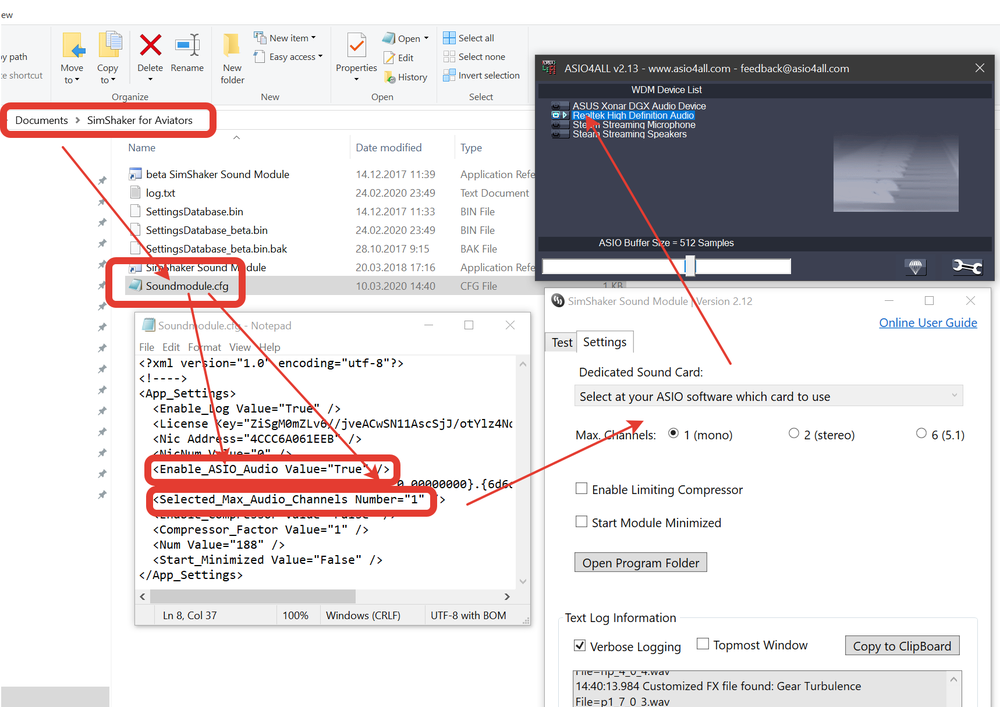Click beta SimShaker Sound Module shortcut icon
Viewport: 1000px width, 707px height.
point(135,174)
